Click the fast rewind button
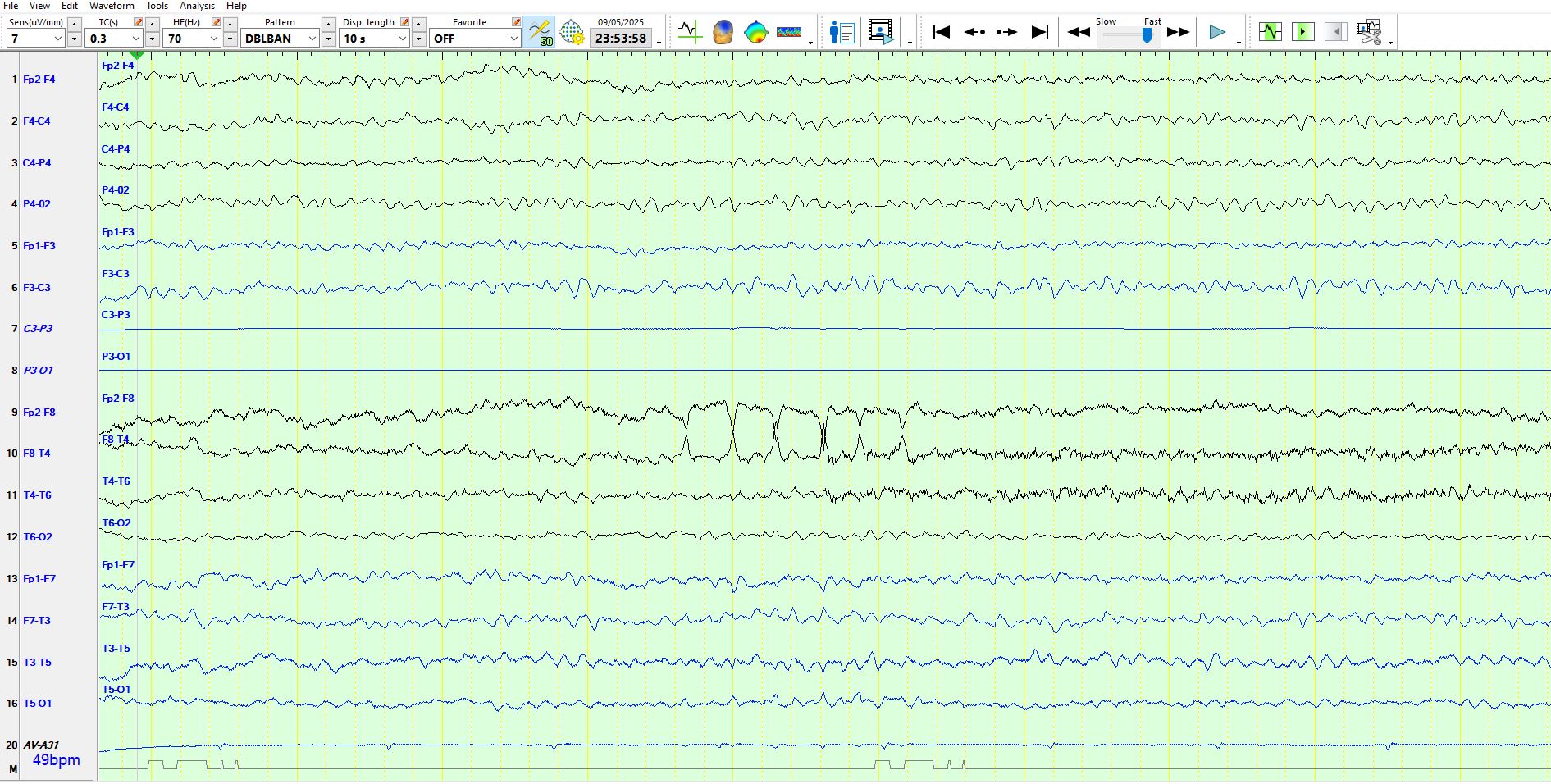The image size is (1551, 784). tap(1079, 32)
